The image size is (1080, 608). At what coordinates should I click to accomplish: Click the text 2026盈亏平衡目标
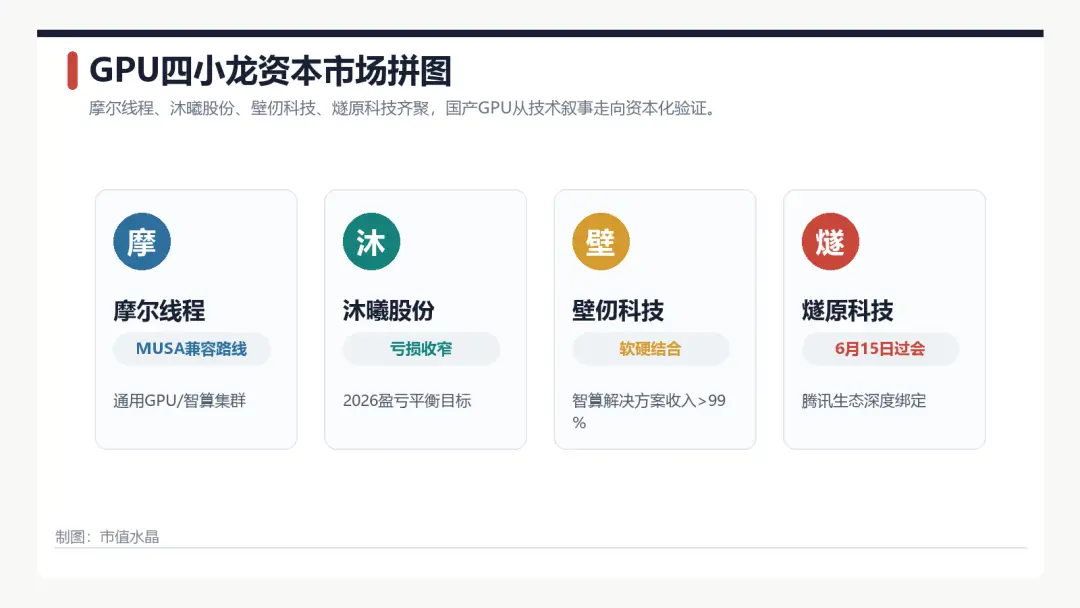click(407, 401)
